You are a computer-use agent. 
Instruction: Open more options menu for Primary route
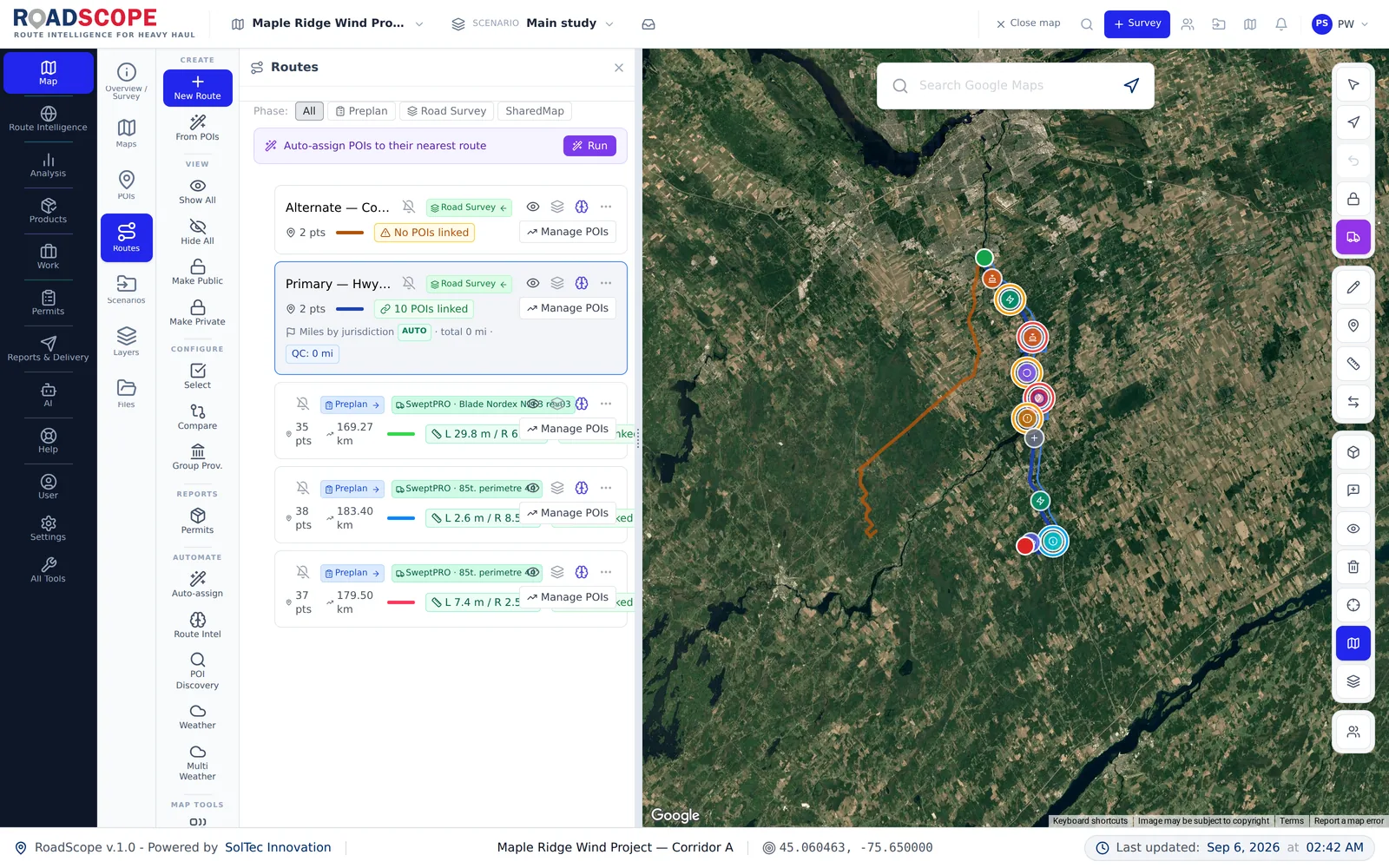(x=606, y=283)
